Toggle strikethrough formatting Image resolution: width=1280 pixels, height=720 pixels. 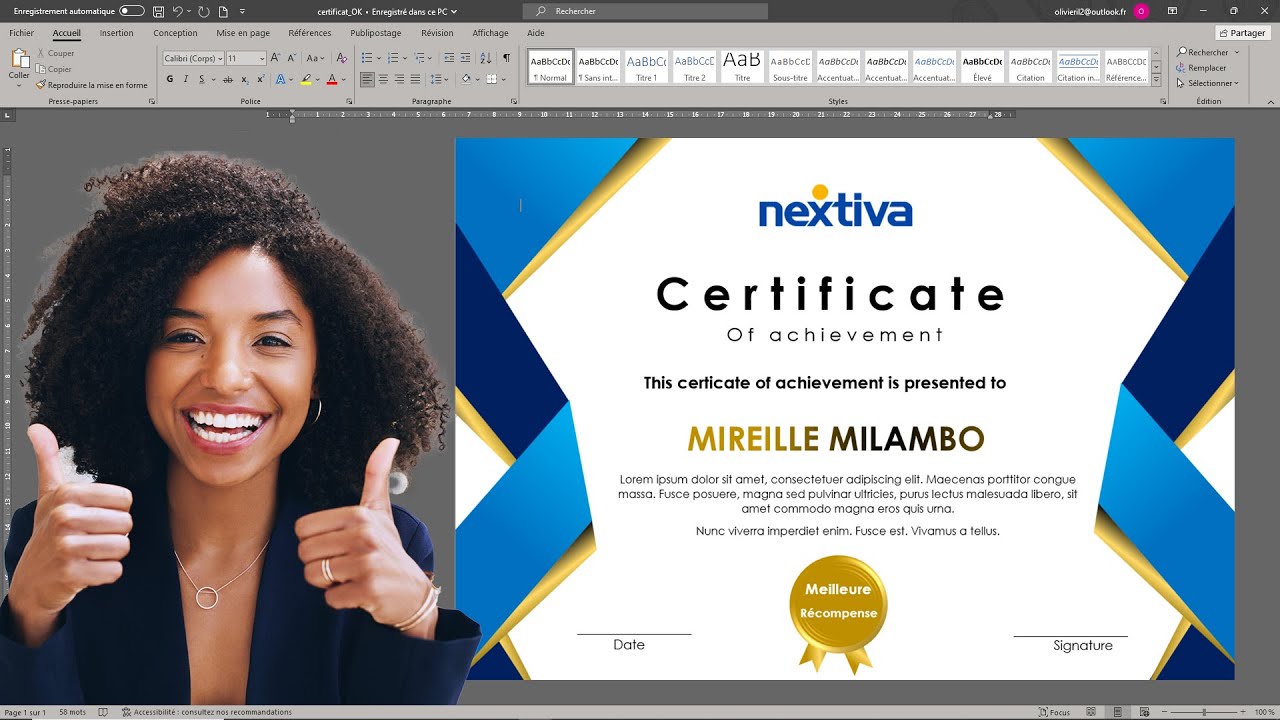click(x=228, y=79)
